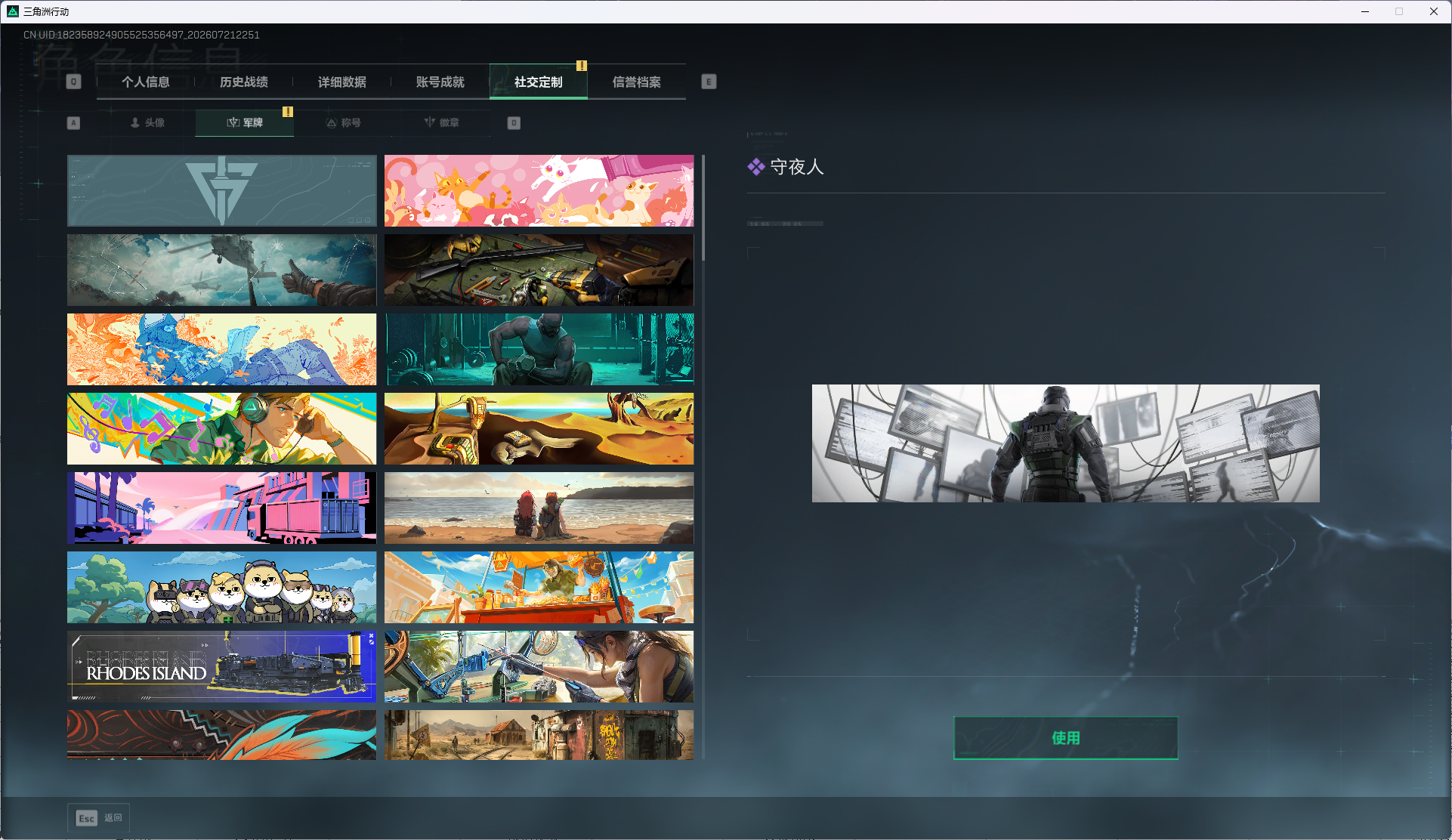
Task: Open the 徽章 badge sub-tab
Action: click(441, 122)
